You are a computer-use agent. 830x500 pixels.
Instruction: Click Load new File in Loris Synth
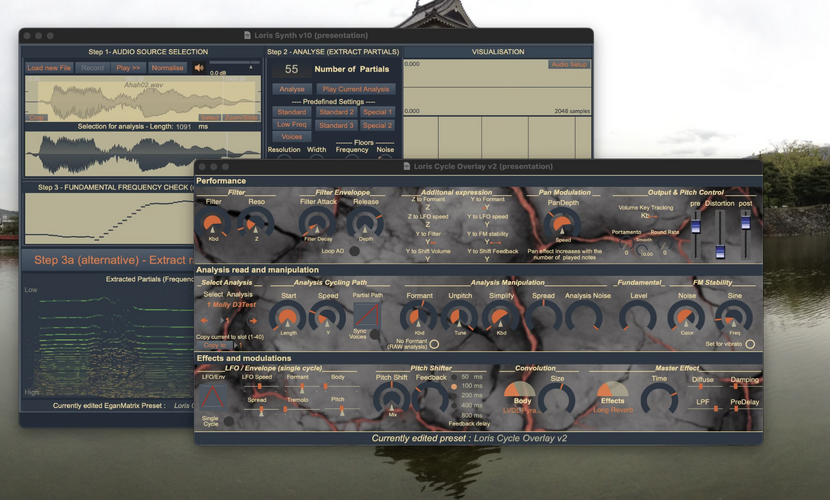point(49,68)
